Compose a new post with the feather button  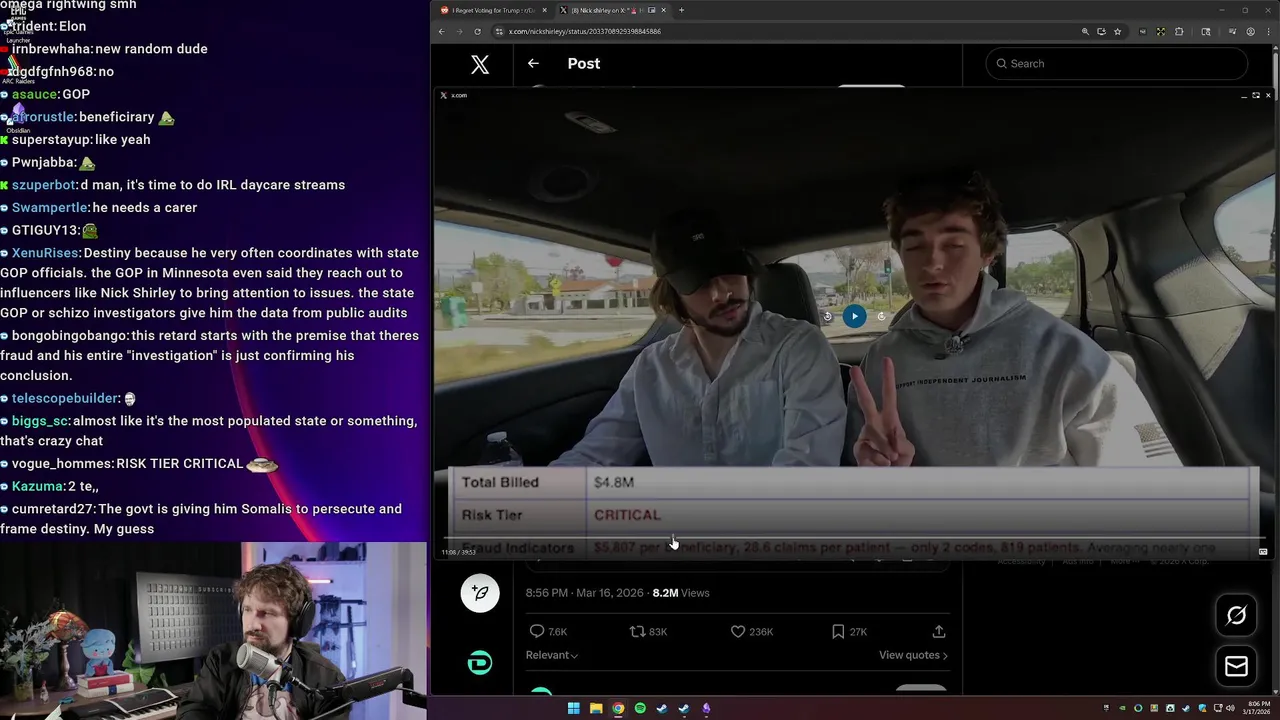click(x=480, y=593)
